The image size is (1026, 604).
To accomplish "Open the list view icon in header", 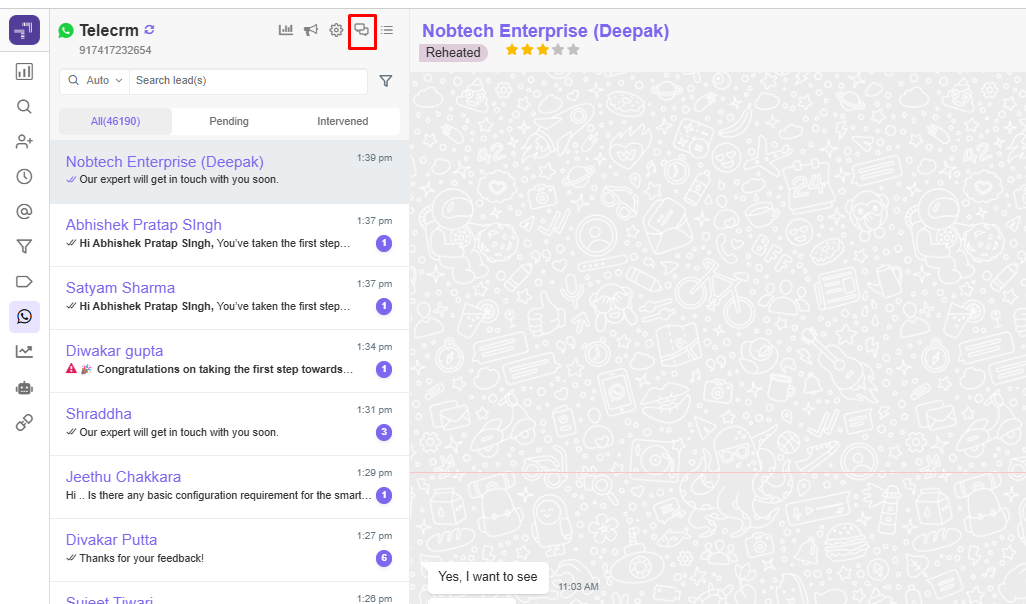I will pyautogui.click(x=387, y=30).
